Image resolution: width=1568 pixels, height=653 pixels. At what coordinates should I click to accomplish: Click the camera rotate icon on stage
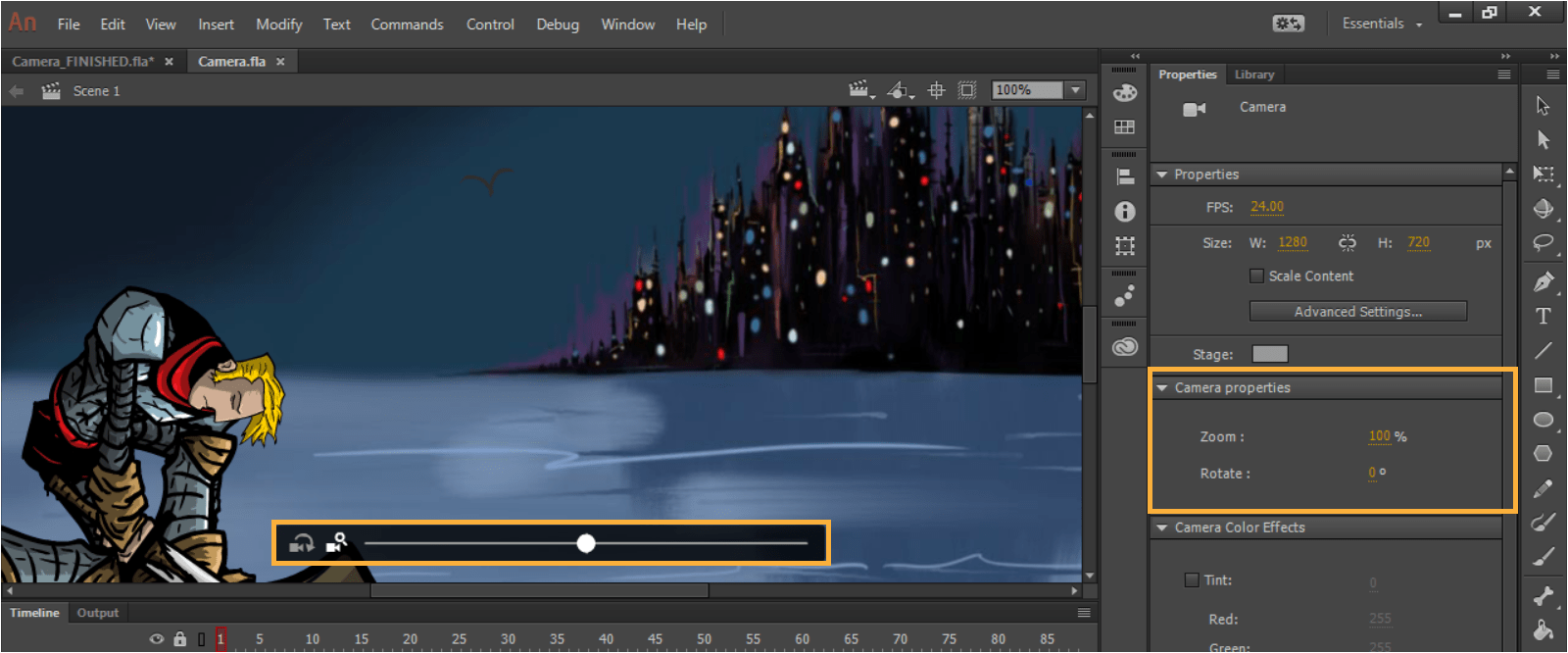tap(302, 543)
